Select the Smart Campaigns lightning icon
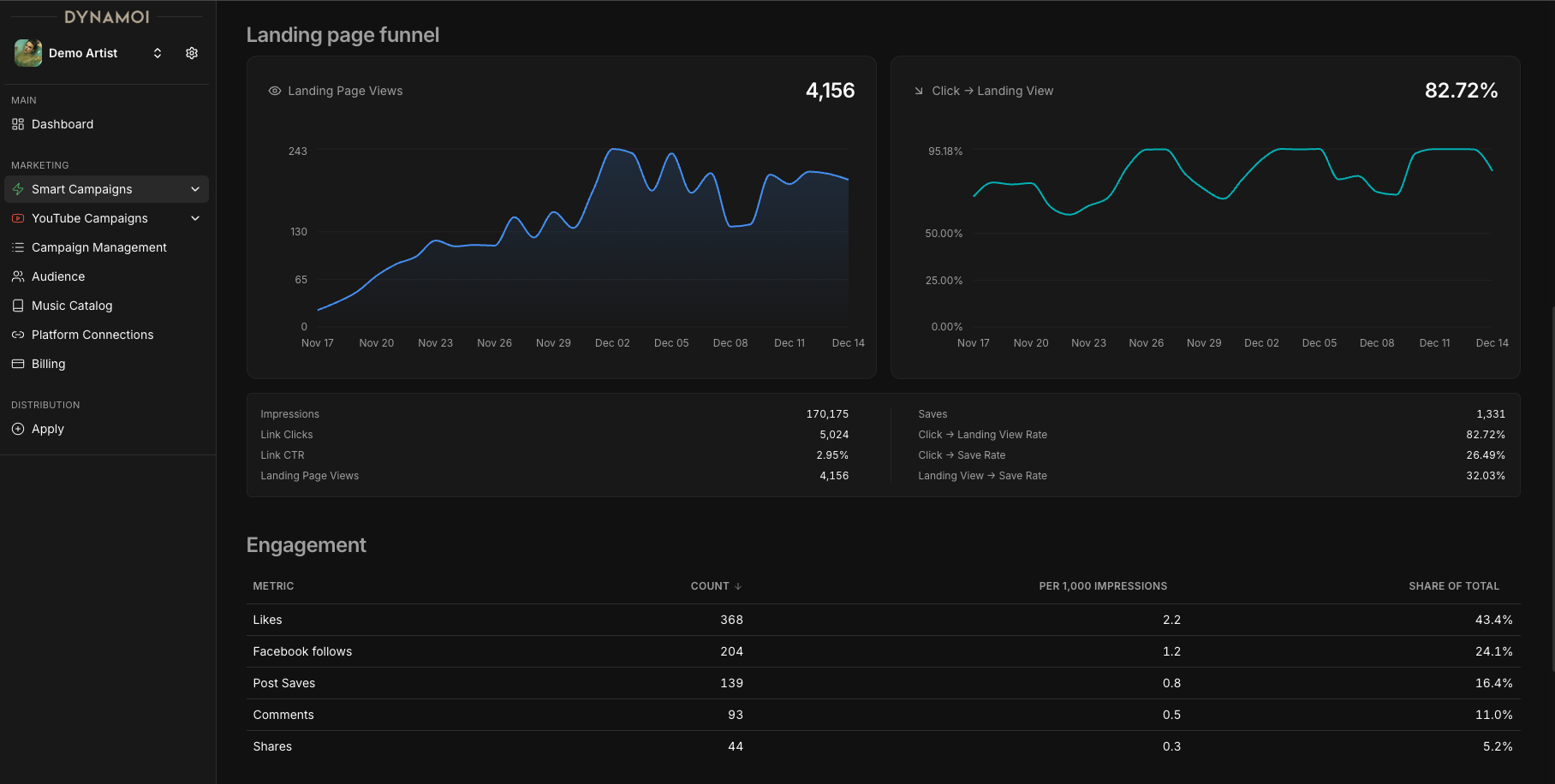Screen dimensions: 1555x784 [18, 189]
